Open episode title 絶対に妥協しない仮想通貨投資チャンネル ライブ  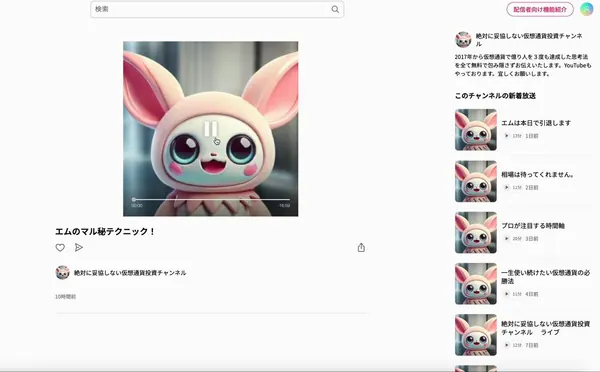tap(546, 328)
